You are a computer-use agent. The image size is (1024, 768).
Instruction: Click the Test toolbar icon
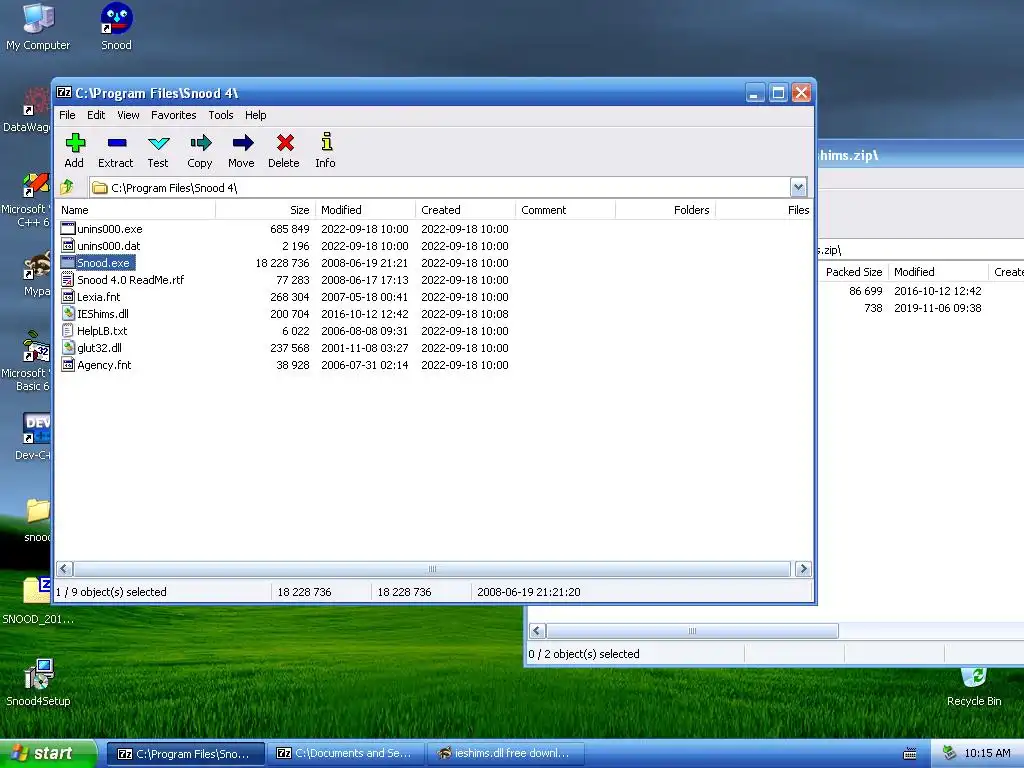[x=159, y=143]
